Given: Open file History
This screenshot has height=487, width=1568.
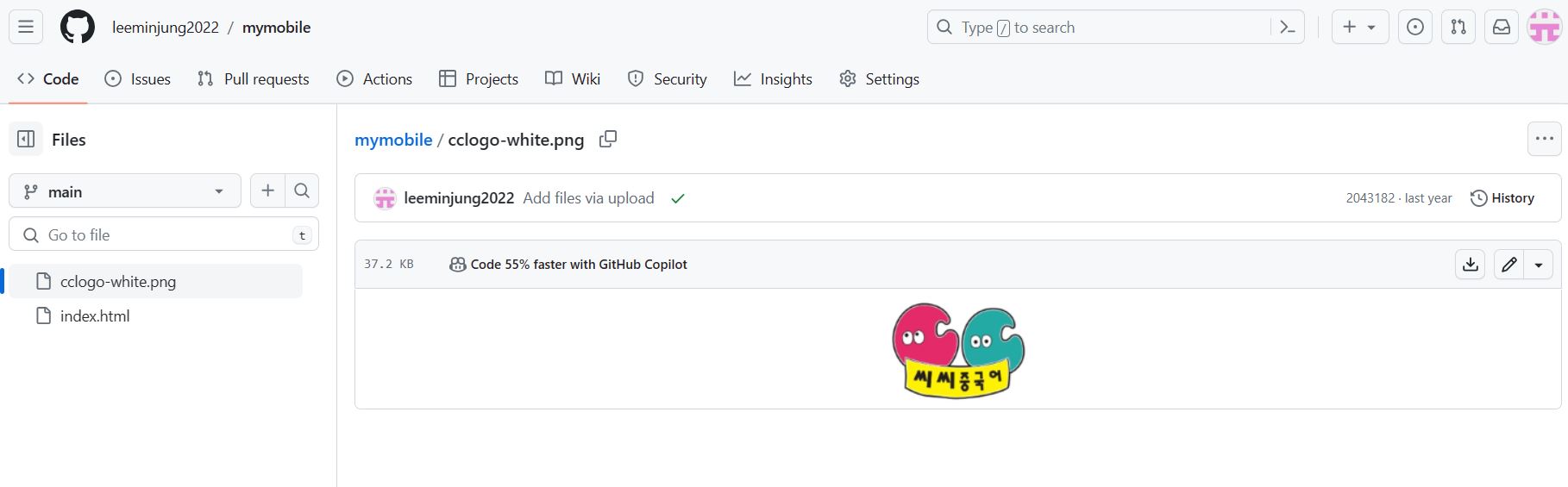Looking at the screenshot, I should coord(1502,198).
